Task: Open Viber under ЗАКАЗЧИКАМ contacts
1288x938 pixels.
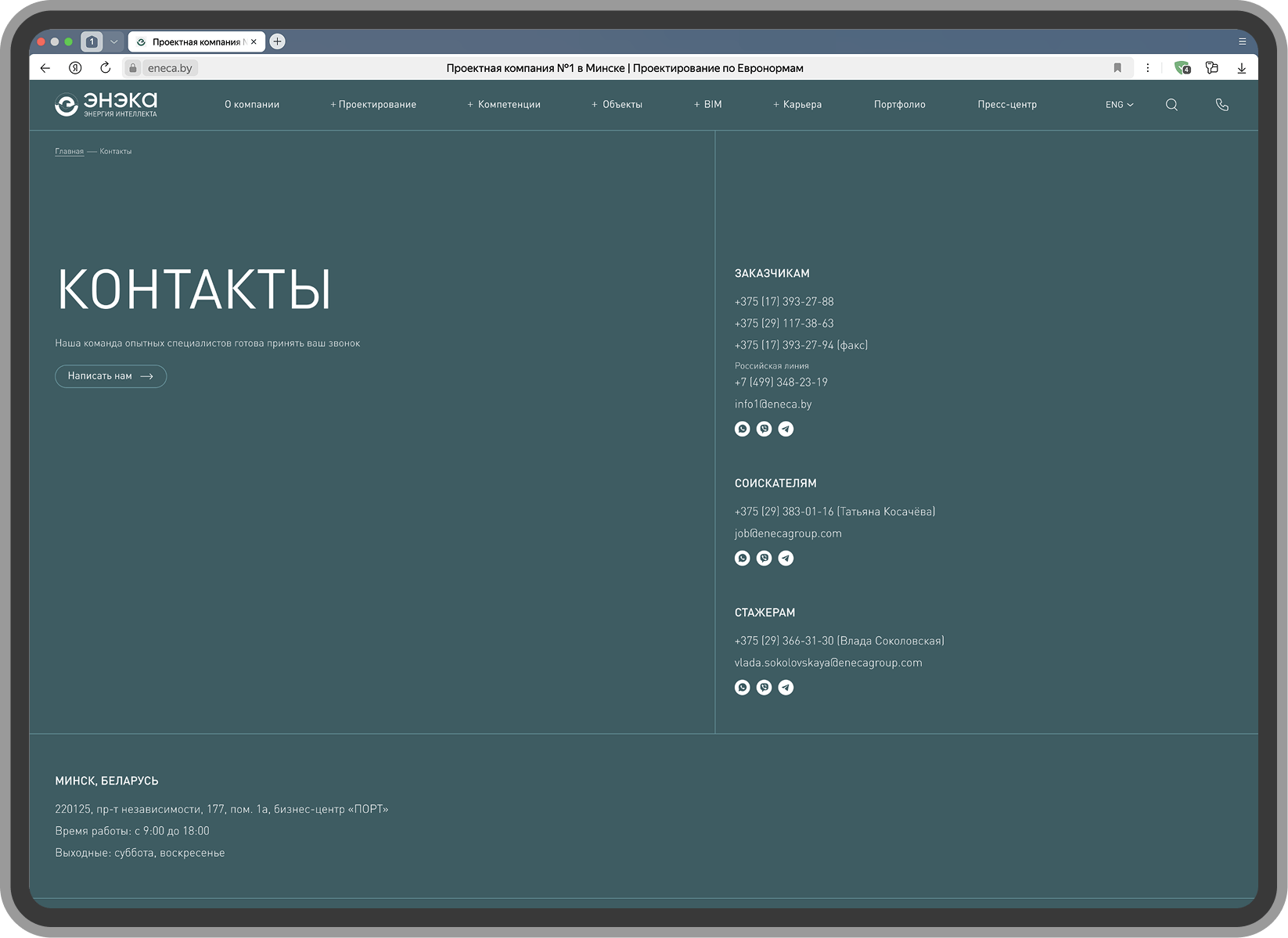Action: point(765,429)
